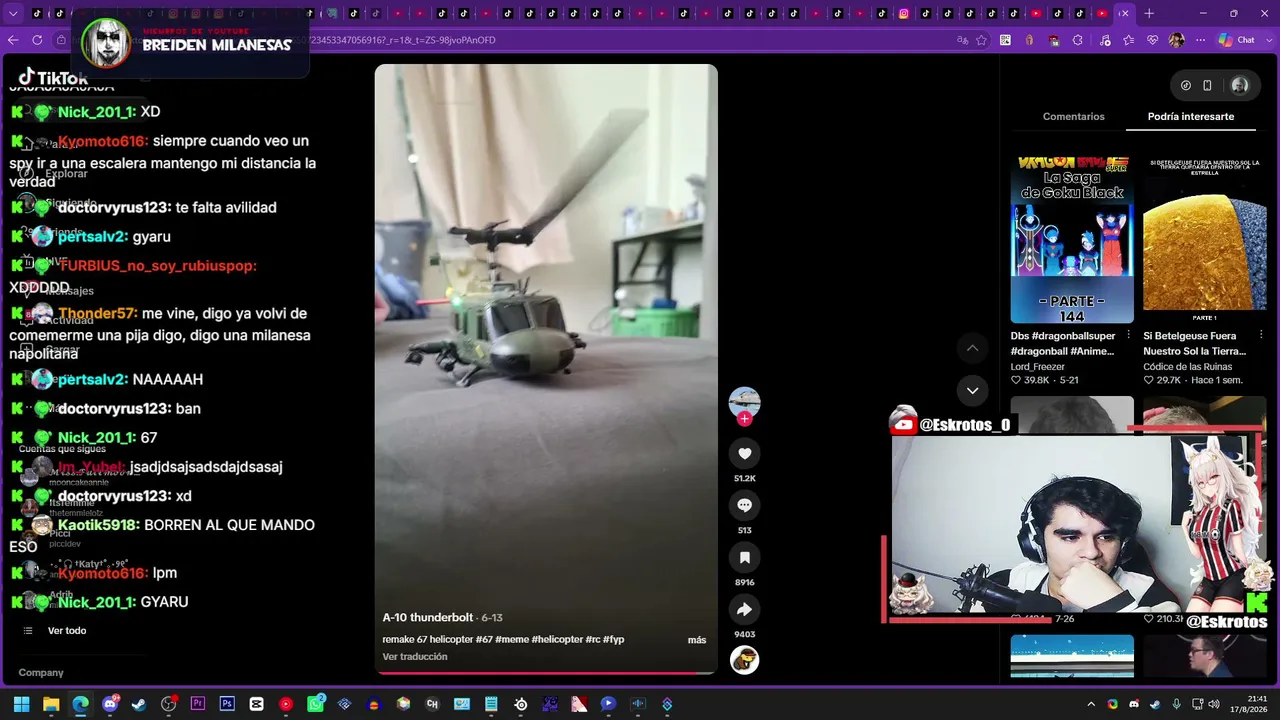Visit the Lord_Freezer channel link
This screenshot has width=1280, height=720.
(1038, 367)
